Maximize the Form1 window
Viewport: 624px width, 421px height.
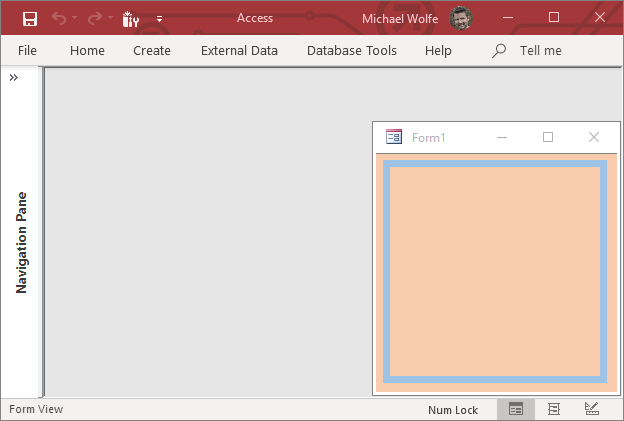click(x=548, y=137)
